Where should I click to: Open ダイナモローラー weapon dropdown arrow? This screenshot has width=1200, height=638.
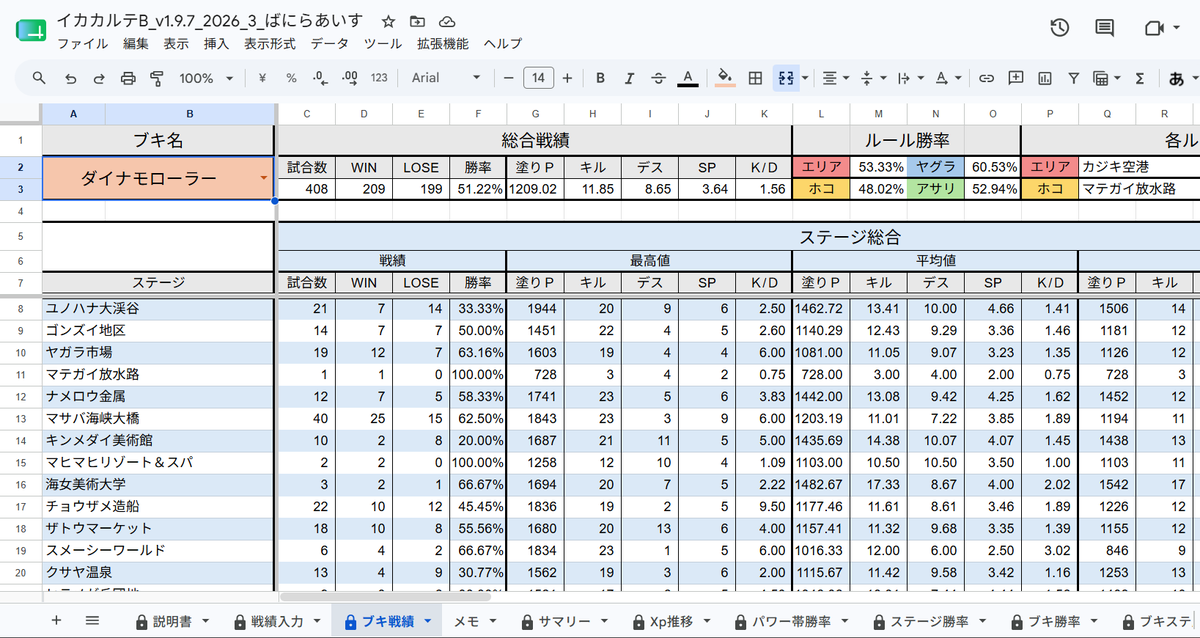tap(264, 178)
